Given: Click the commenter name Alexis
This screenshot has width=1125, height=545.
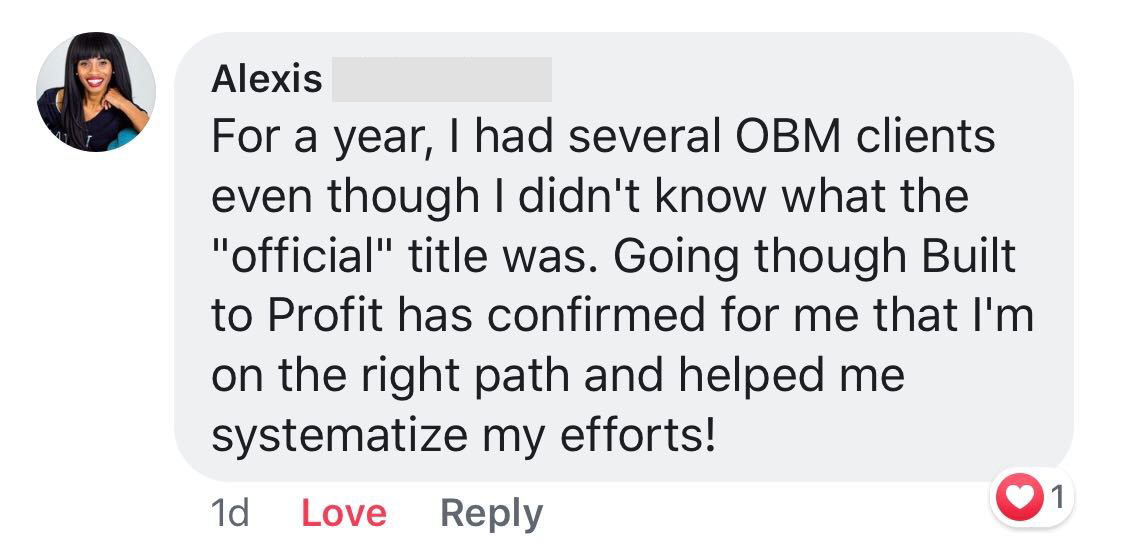Looking at the screenshot, I should [x=266, y=80].
